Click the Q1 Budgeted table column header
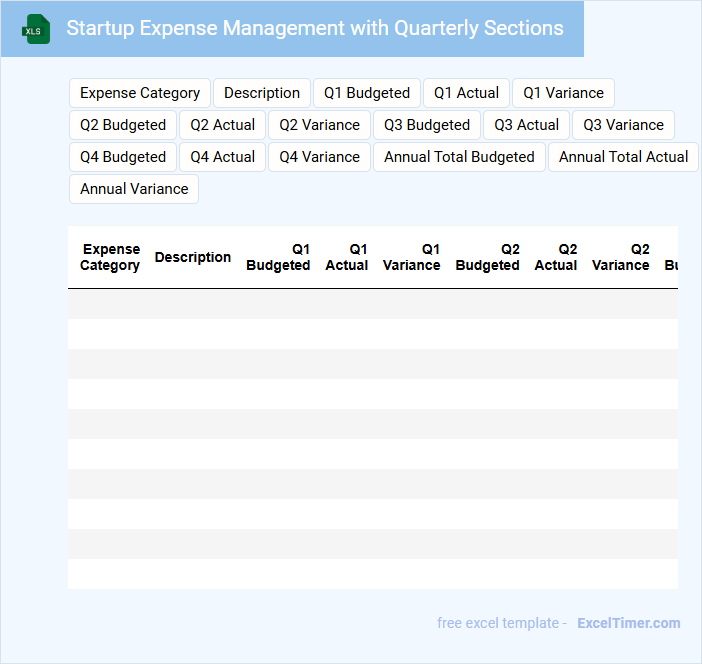This screenshot has height=664, width=702. click(278, 257)
